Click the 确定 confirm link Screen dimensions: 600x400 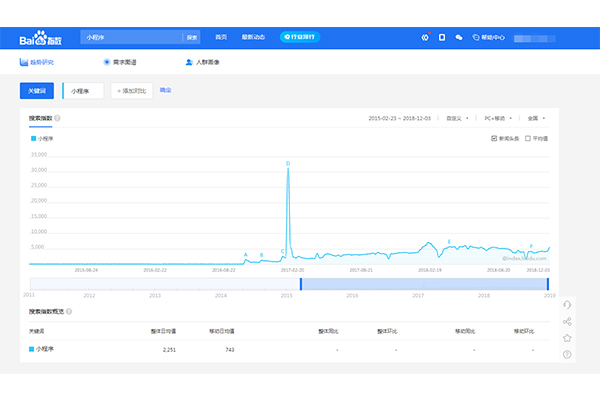[x=165, y=90]
